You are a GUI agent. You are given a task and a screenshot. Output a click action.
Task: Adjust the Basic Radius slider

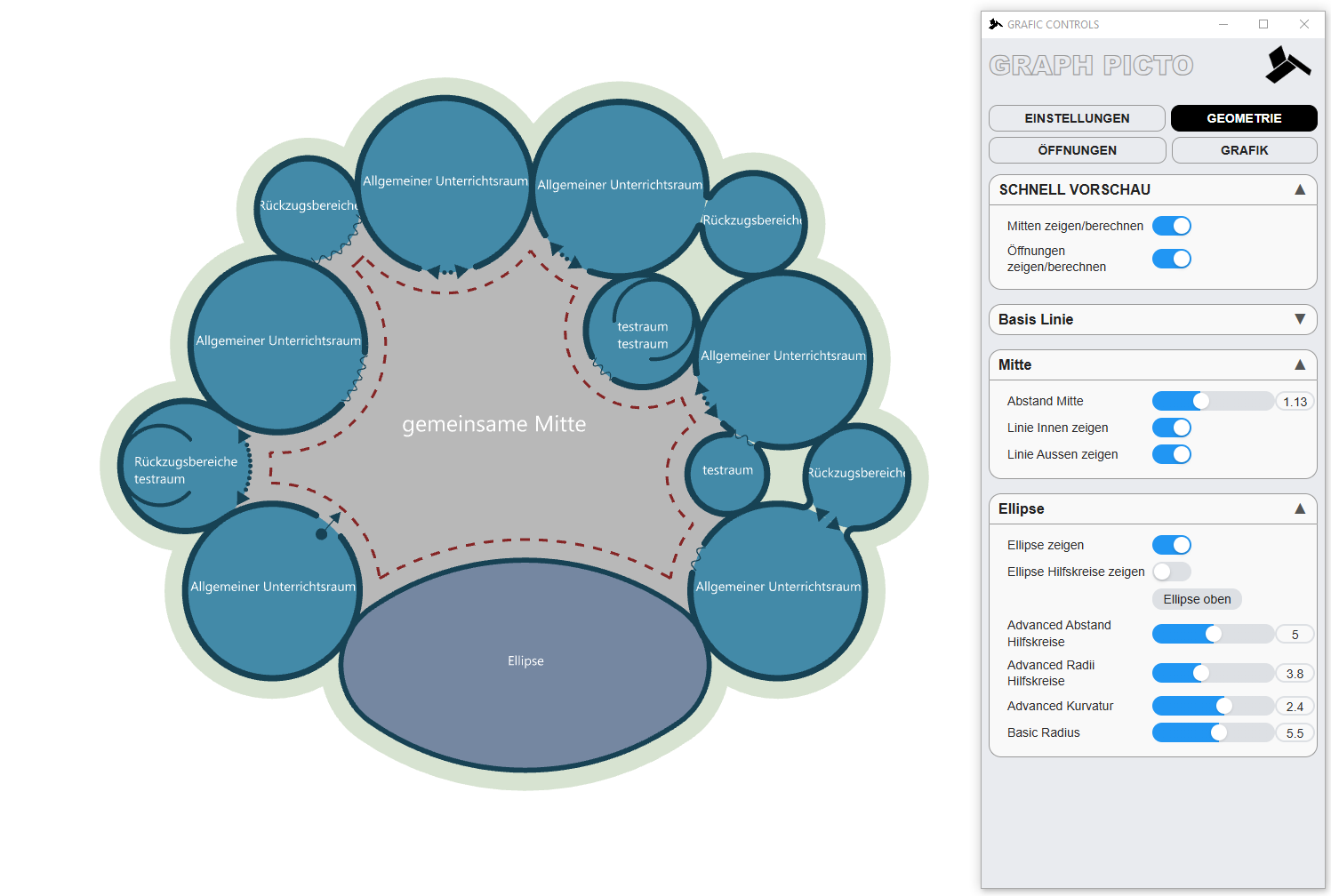[1213, 732]
